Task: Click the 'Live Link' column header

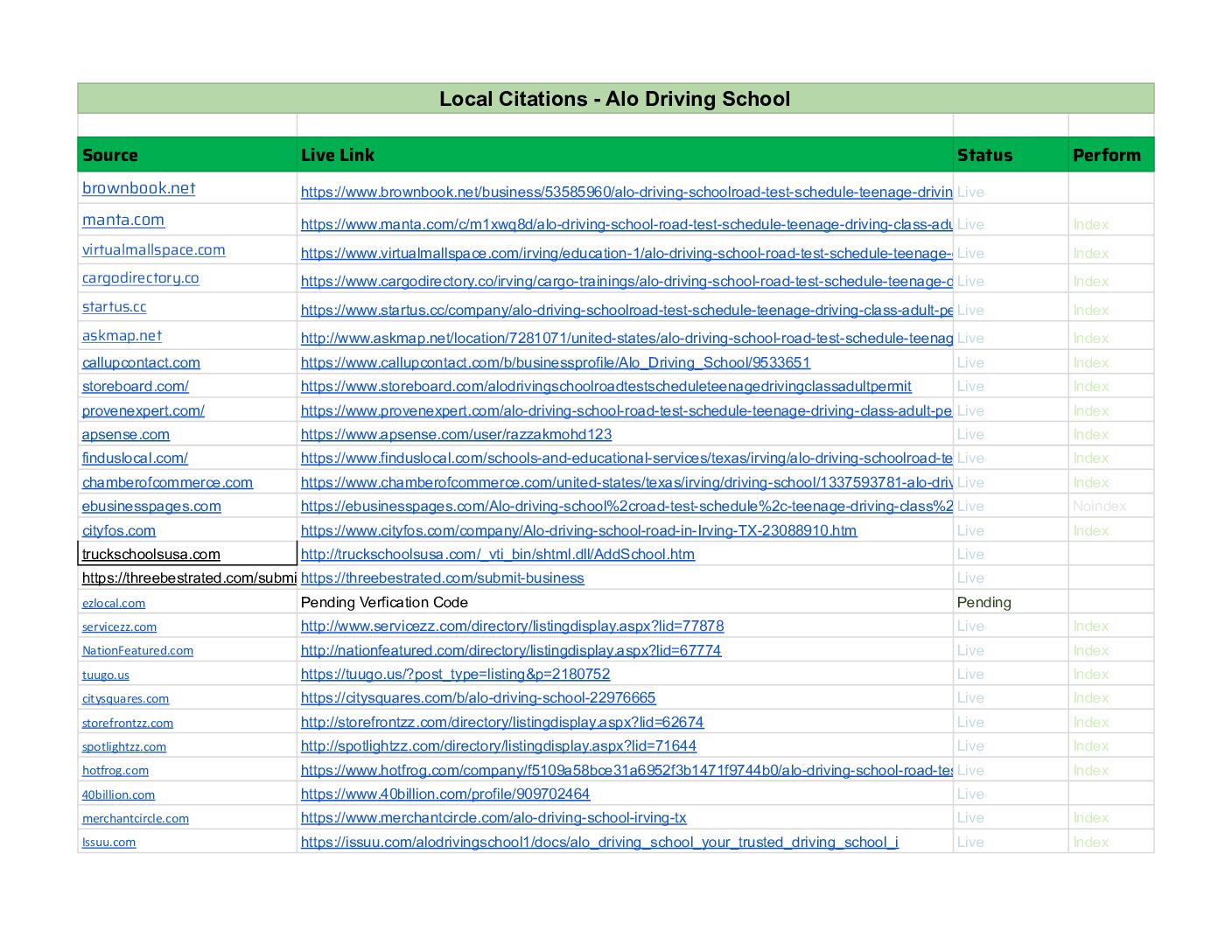Action: coord(626,155)
